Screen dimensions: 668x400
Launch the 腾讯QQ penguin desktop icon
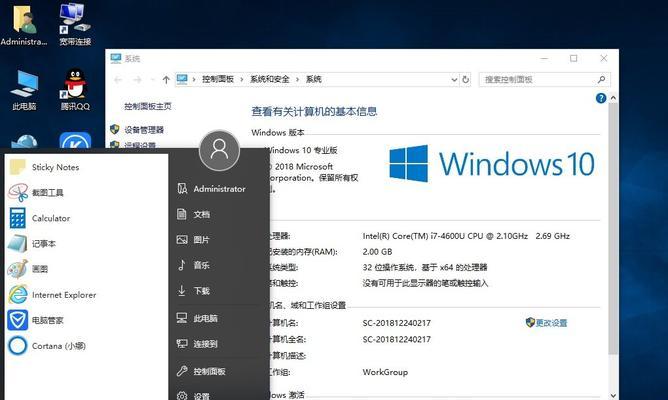75,90
